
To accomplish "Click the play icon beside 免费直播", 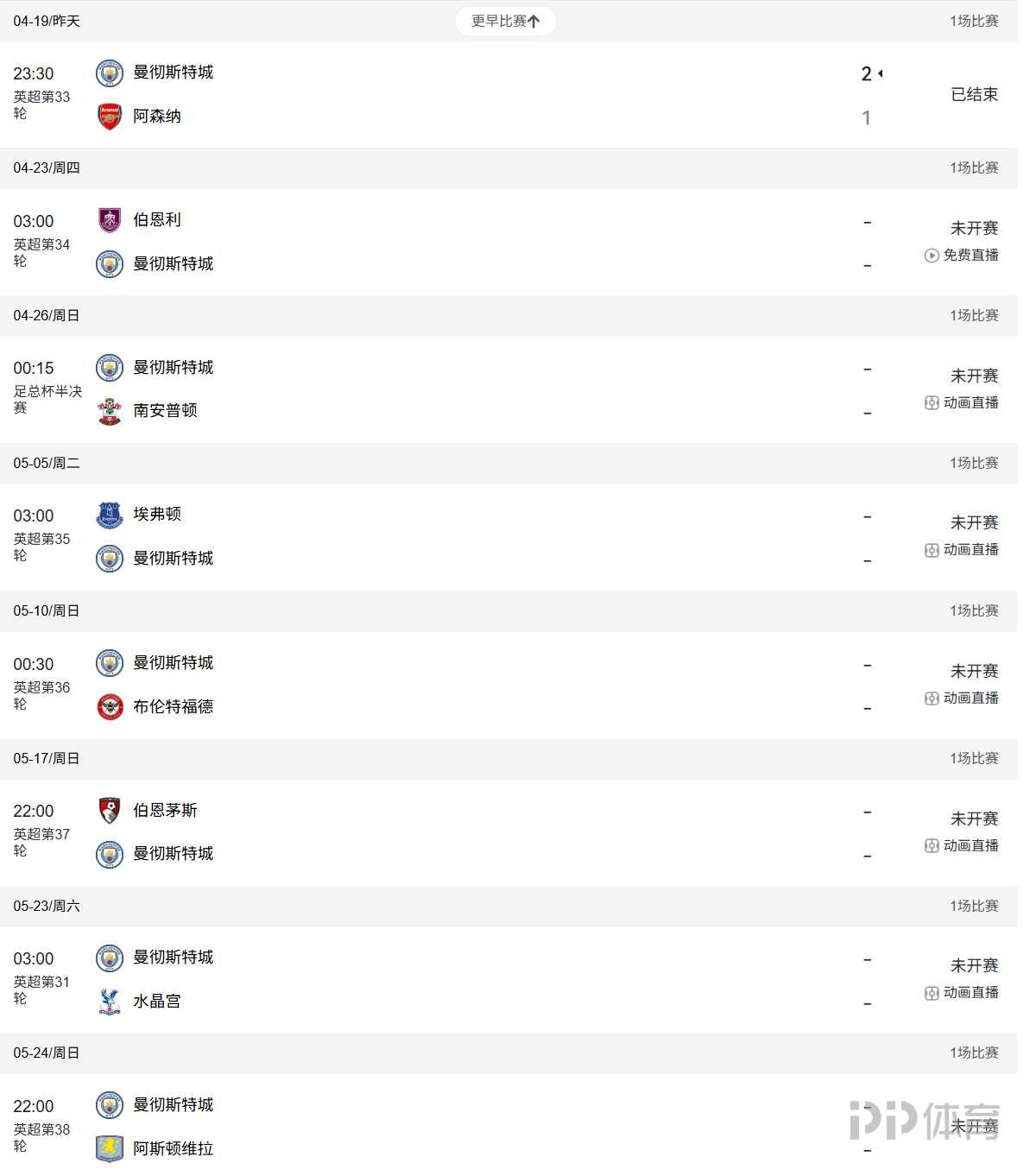I will 932,256.
